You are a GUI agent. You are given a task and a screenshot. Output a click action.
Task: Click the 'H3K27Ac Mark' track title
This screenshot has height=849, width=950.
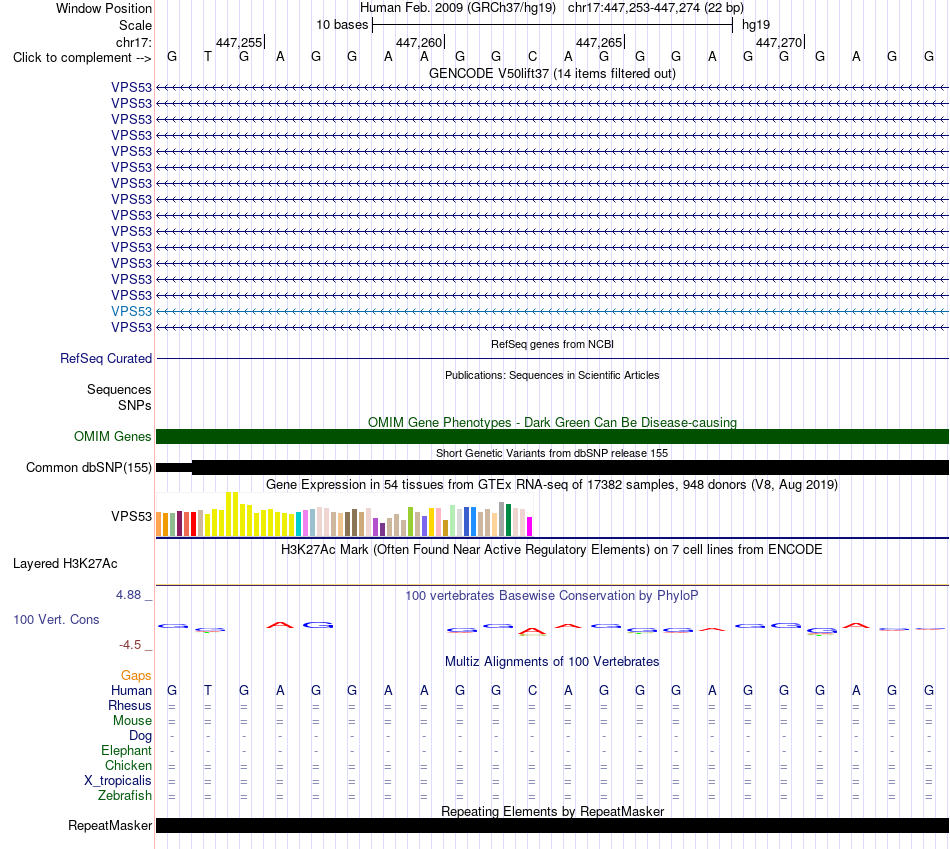pyautogui.click(x=552, y=550)
